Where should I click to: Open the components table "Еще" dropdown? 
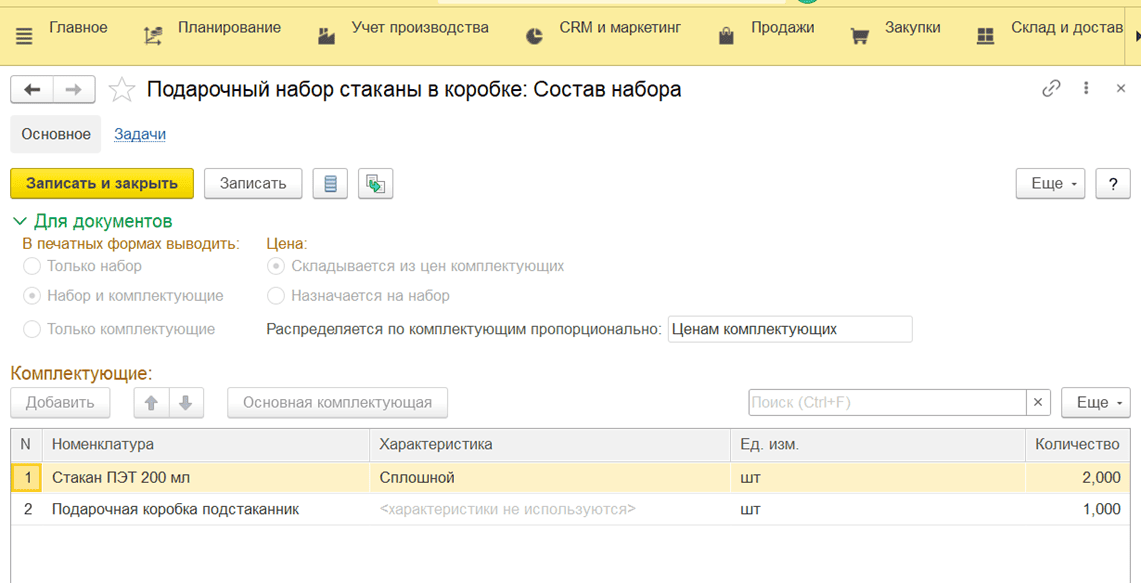[1096, 403]
